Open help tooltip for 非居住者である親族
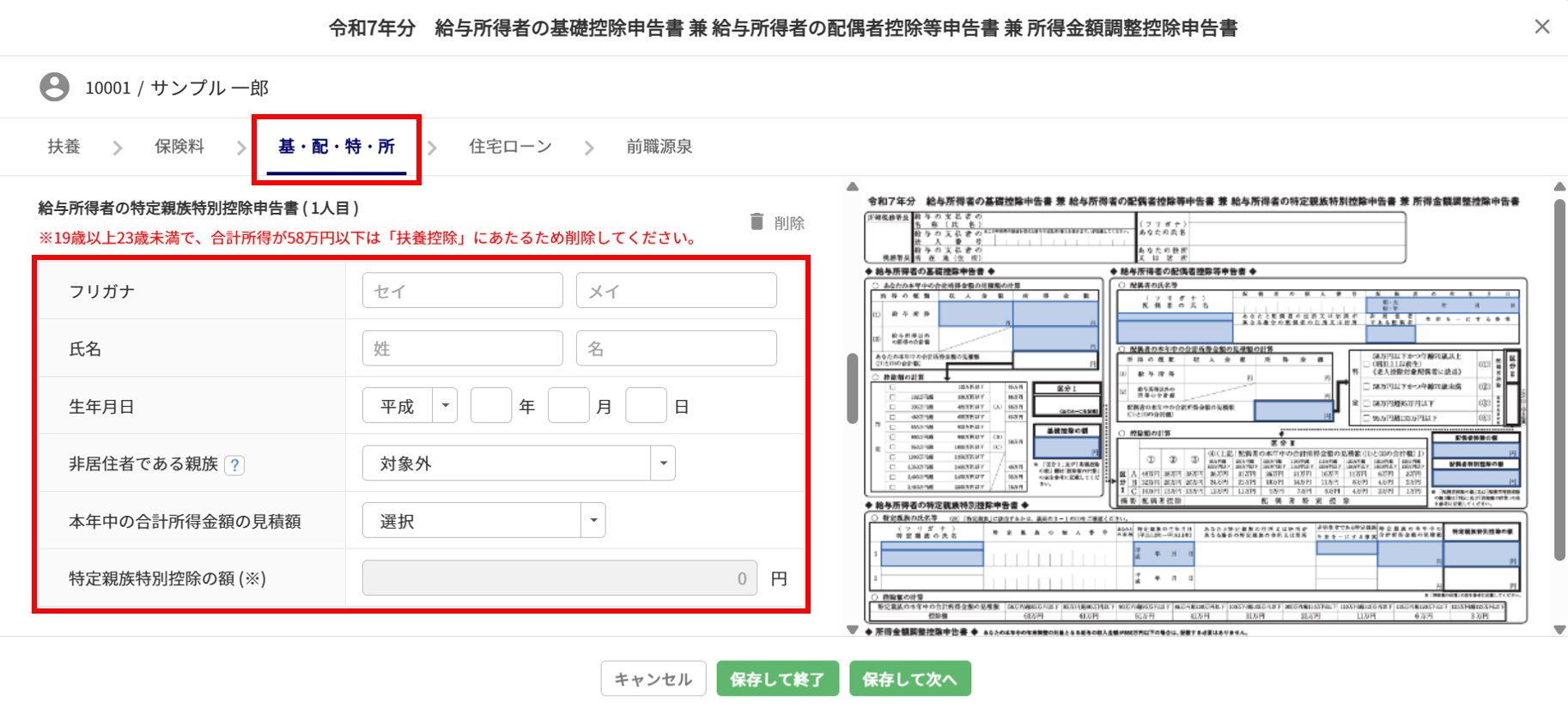1568x720 pixels. click(x=234, y=465)
